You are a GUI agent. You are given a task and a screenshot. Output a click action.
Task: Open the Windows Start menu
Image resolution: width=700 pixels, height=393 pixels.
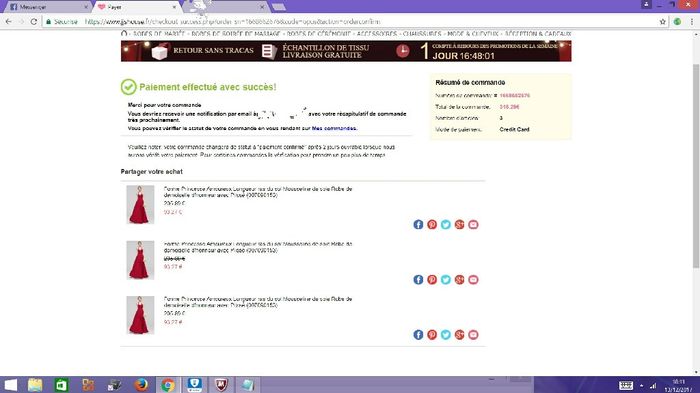[x=11, y=385]
